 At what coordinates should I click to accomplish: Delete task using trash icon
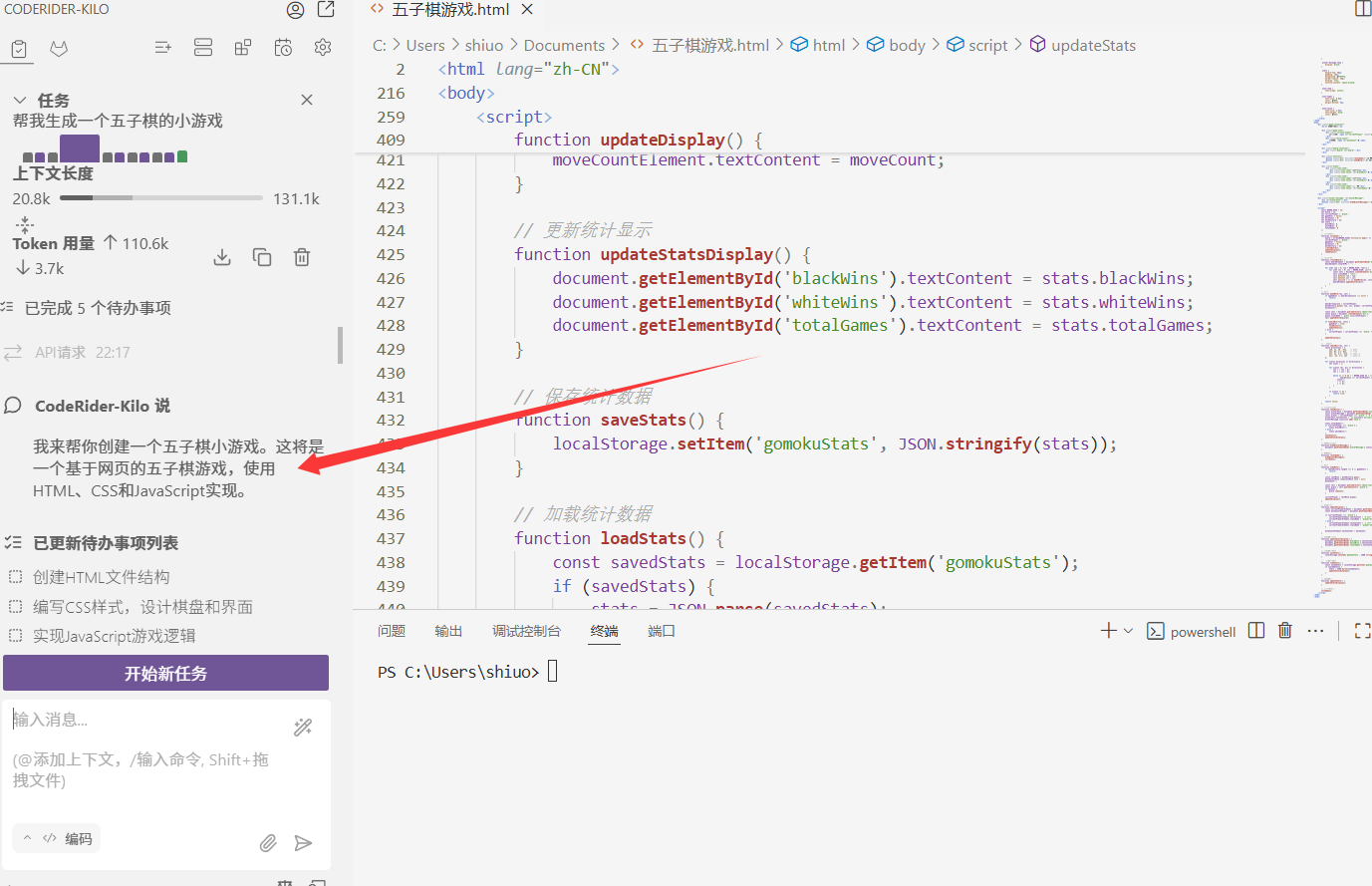[302, 257]
